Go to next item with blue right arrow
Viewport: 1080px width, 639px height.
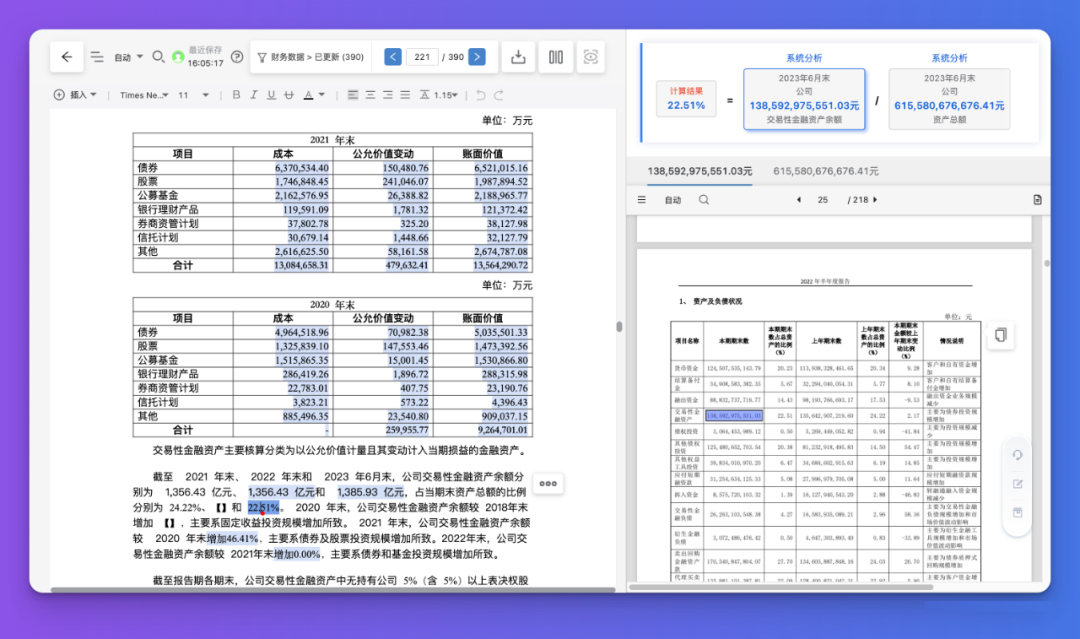(x=477, y=57)
